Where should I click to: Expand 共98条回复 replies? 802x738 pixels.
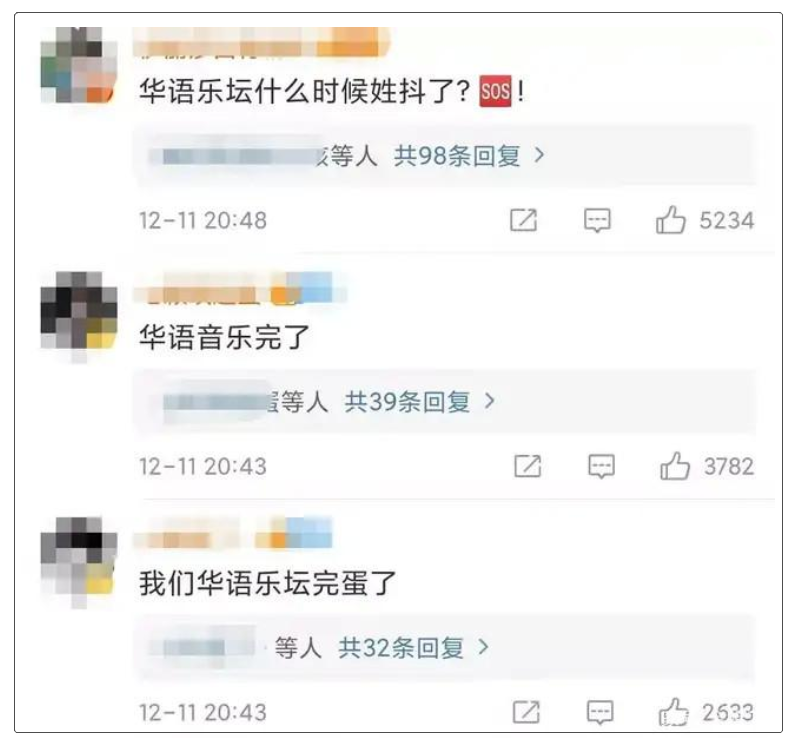coord(469,155)
